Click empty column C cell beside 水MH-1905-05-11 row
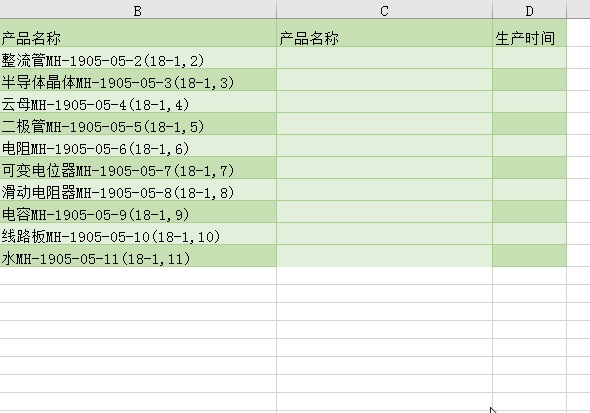This screenshot has height=413, width=590. [x=384, y=256]
